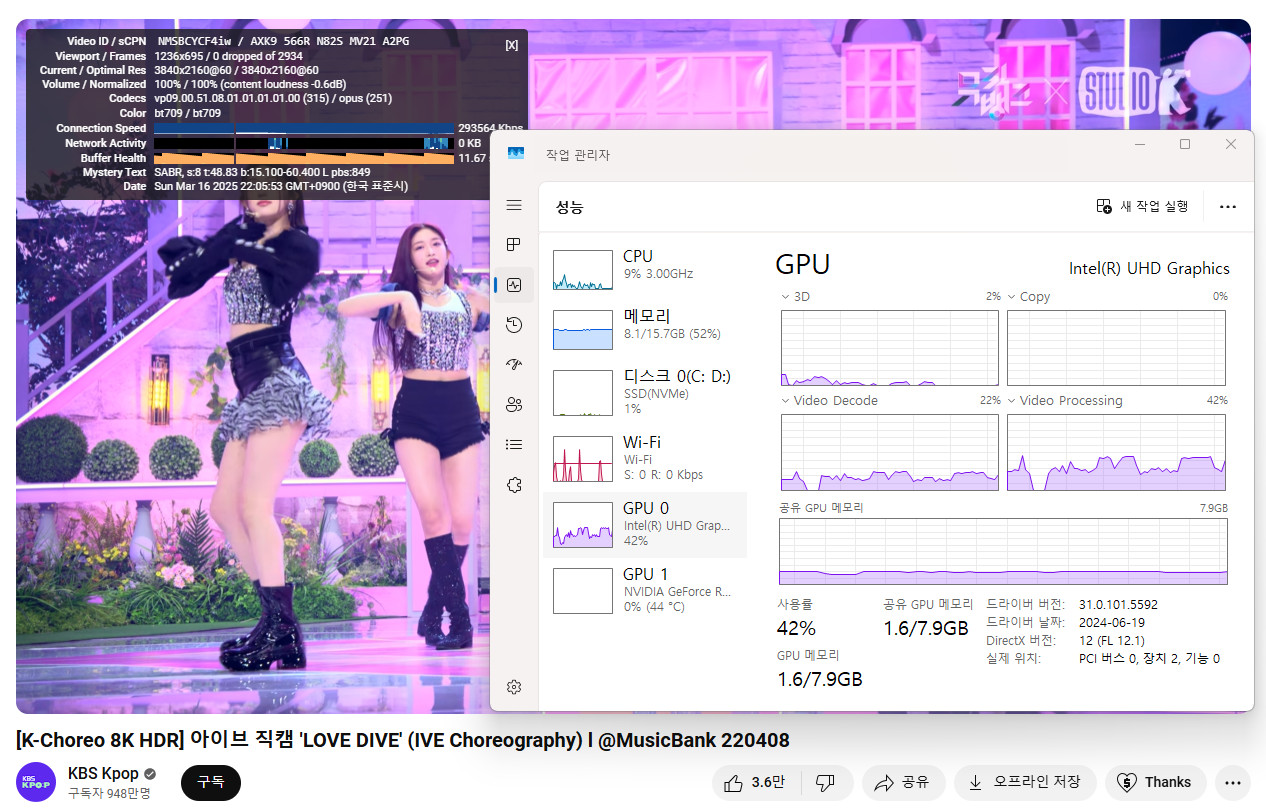Click the thumbs-down dislike icon
Screen dimensions: 1266x812
point(825,782)
